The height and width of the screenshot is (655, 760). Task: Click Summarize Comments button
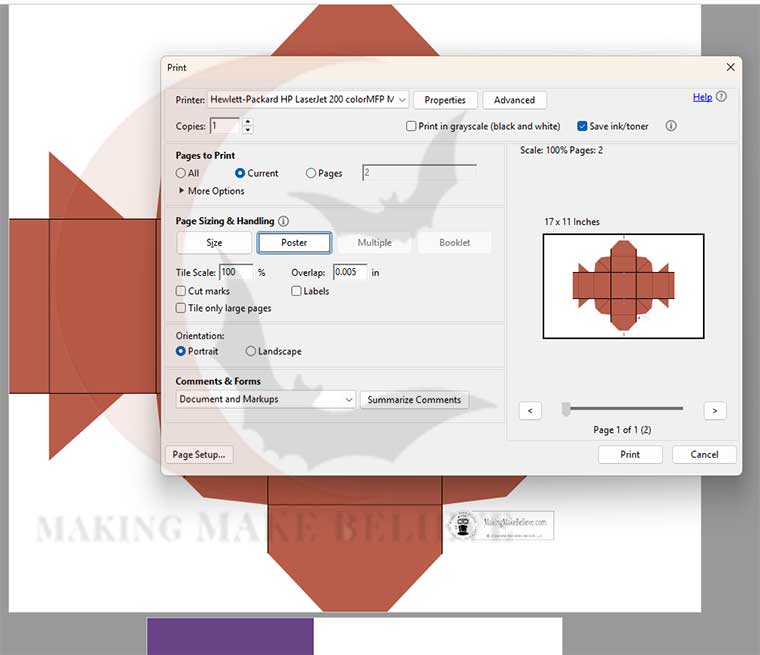click(x=414, y=399)
